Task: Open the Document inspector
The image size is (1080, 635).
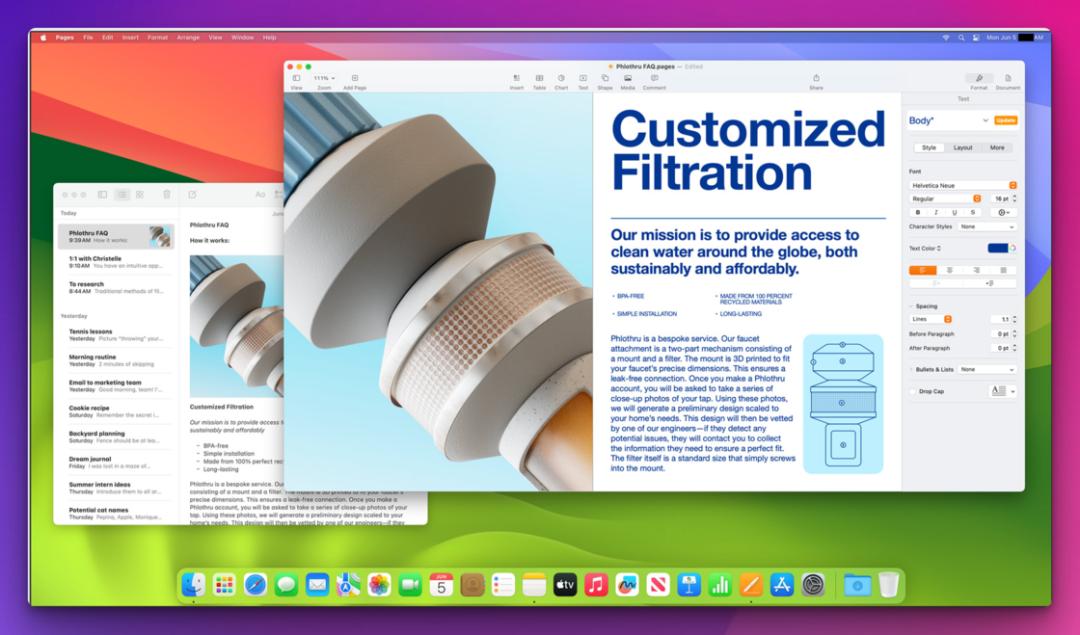Action: pyautogui.click(x=1008, y=79)
